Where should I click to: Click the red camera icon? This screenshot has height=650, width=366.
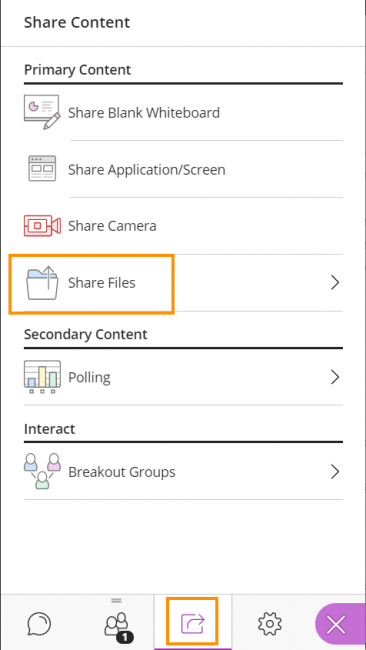click(x=42, y=226)
